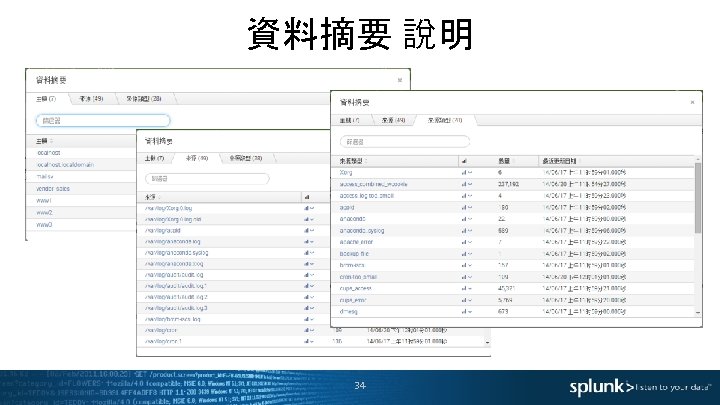
Task: Open the localhost host link
Action: [49, 152]
